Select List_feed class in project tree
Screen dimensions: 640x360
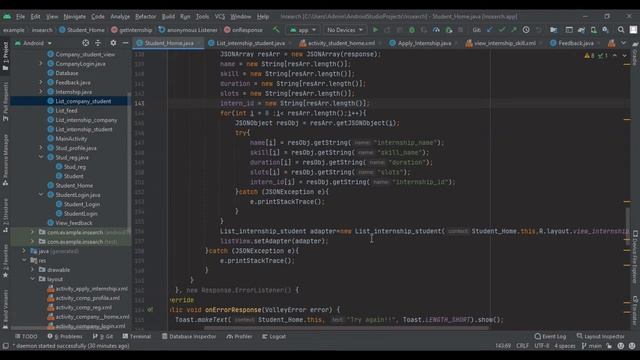(66, 111)
